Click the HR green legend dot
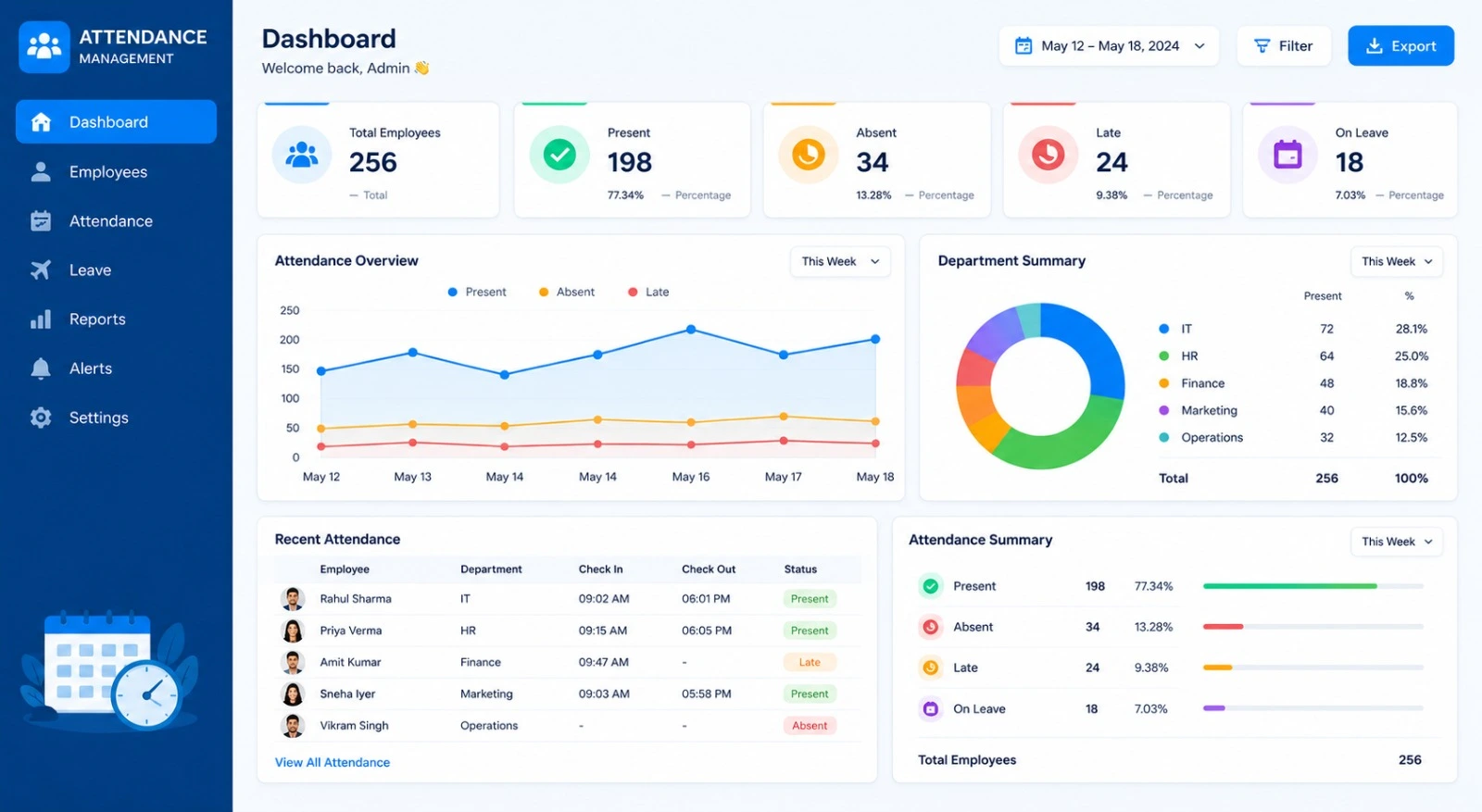1482x812 pixels. click(1163, 356)
